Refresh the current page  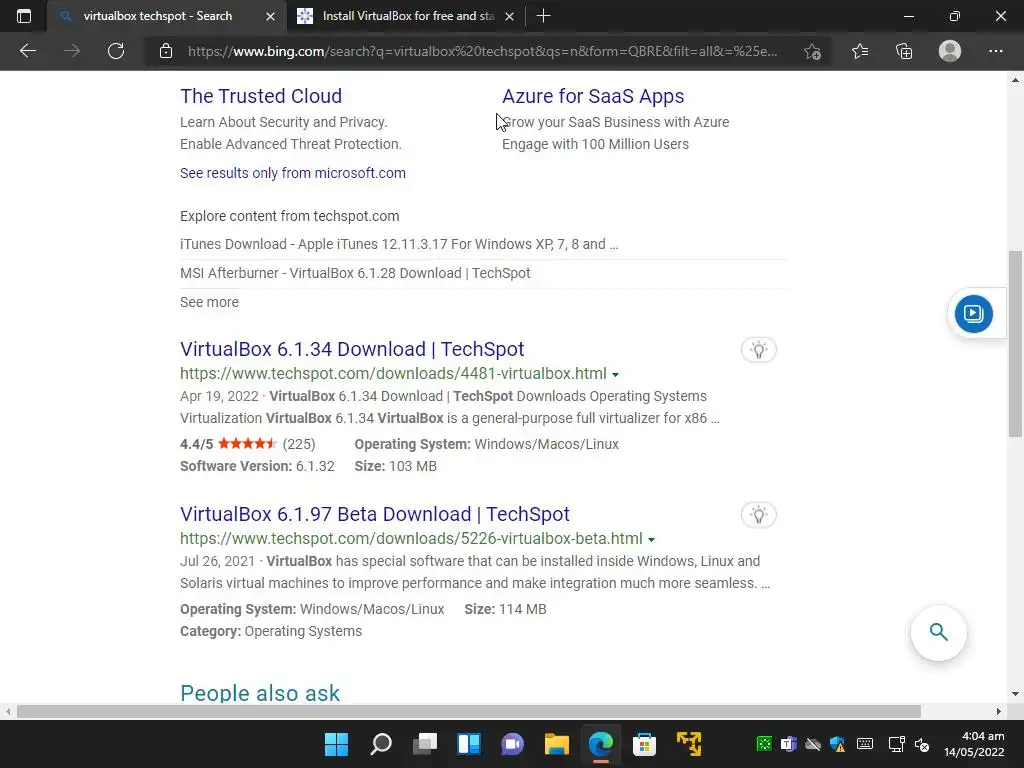116,51
